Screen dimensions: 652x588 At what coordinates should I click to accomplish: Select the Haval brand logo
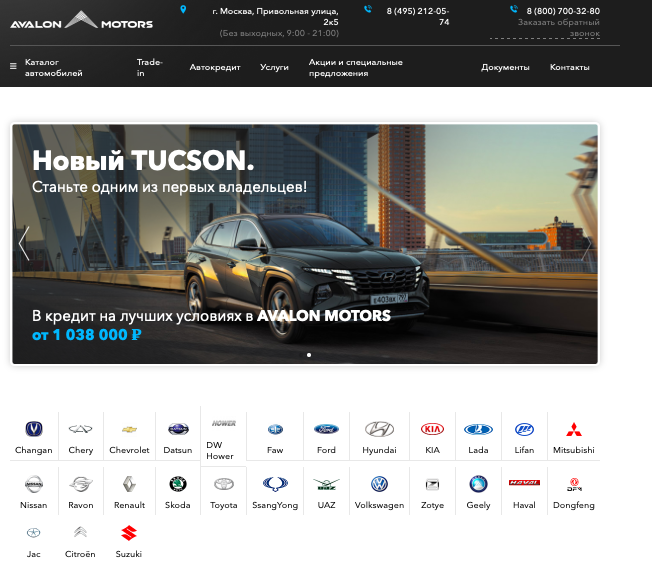click(x=524, y=482)
